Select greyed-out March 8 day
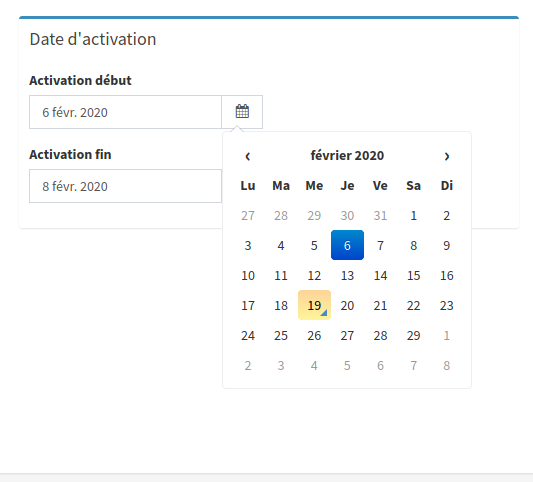 tap(447, 365)
